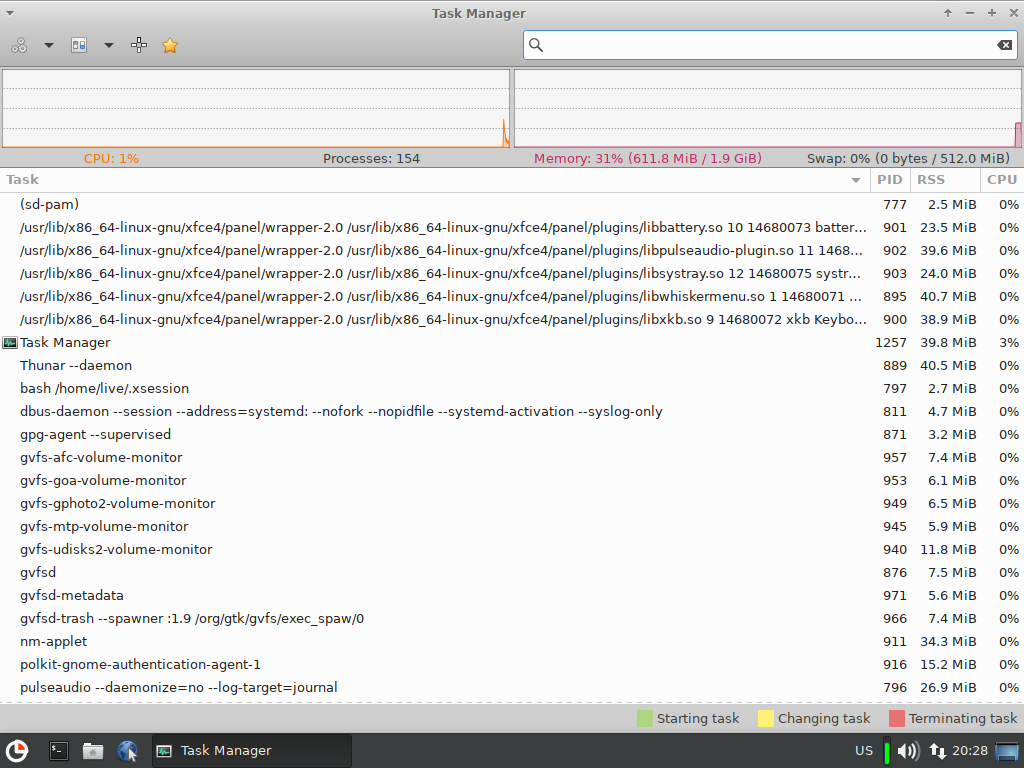Click the process view toolbar icon

pyautogui.click(x=79, y=45)
